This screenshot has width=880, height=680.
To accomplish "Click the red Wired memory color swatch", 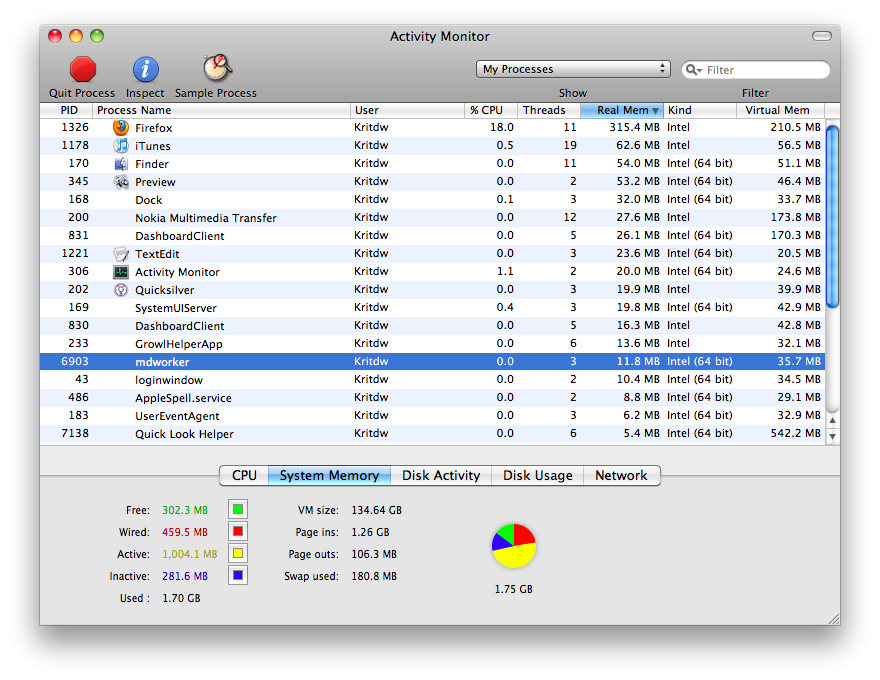I will (238, 531).
